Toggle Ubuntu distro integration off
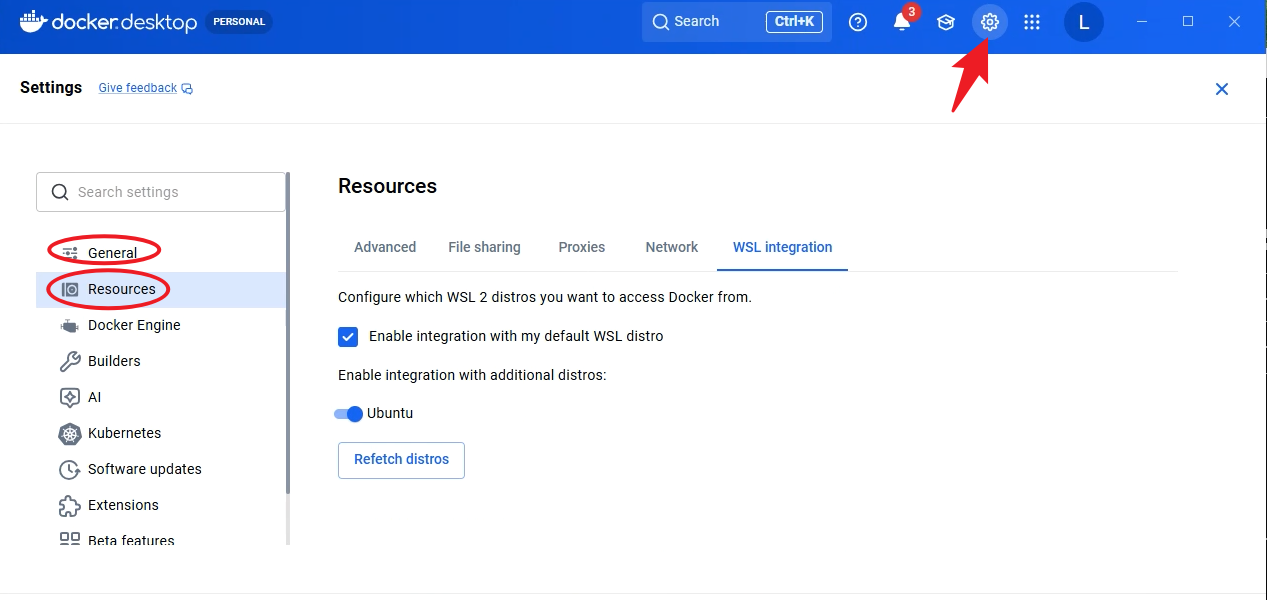 [348, 414]
